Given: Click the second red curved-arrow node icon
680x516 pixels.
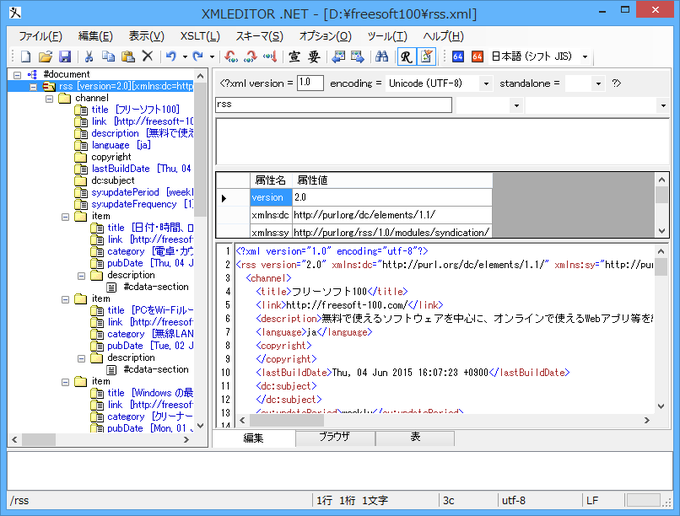Looking at the screenshot, I should coord(251,56).
